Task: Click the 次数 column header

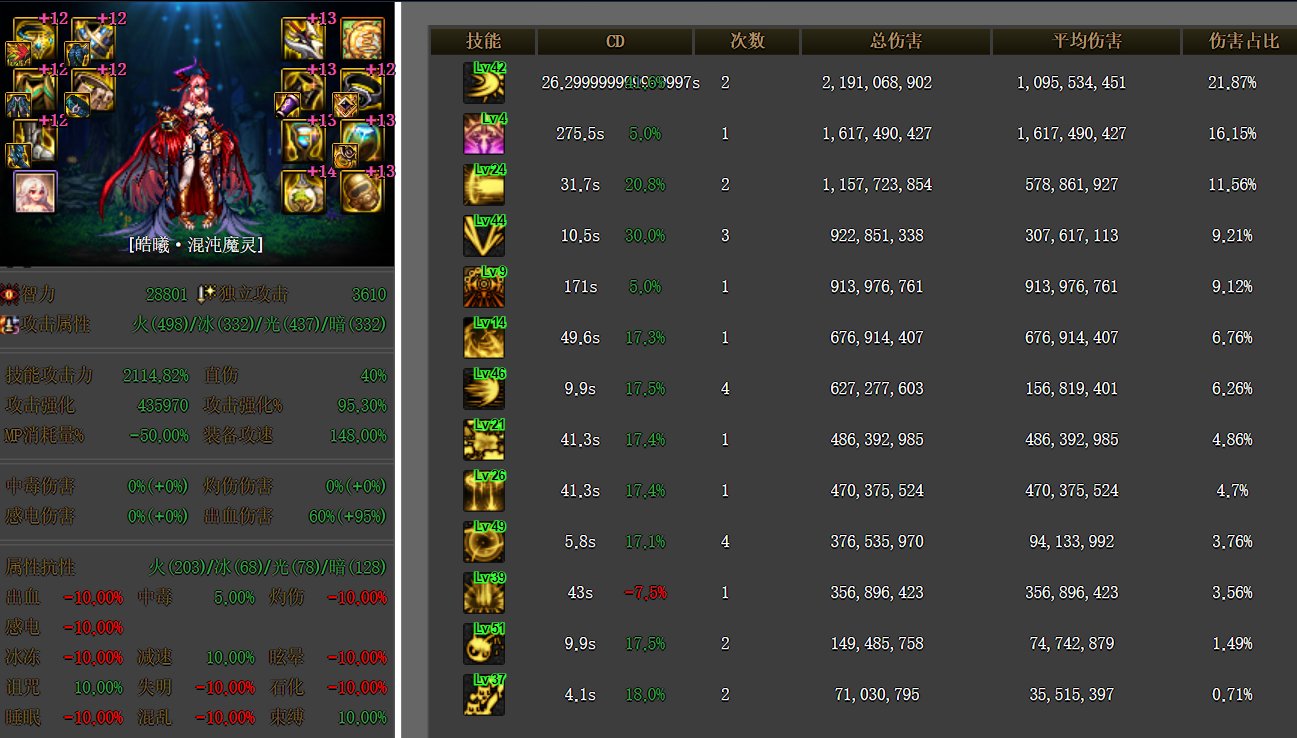Action: point(747,41)
